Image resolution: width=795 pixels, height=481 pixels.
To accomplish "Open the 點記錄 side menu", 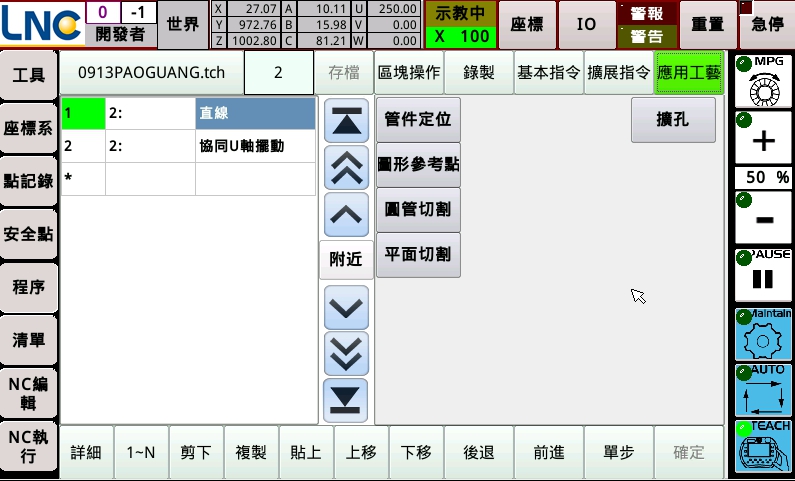I will click(29, 181).
